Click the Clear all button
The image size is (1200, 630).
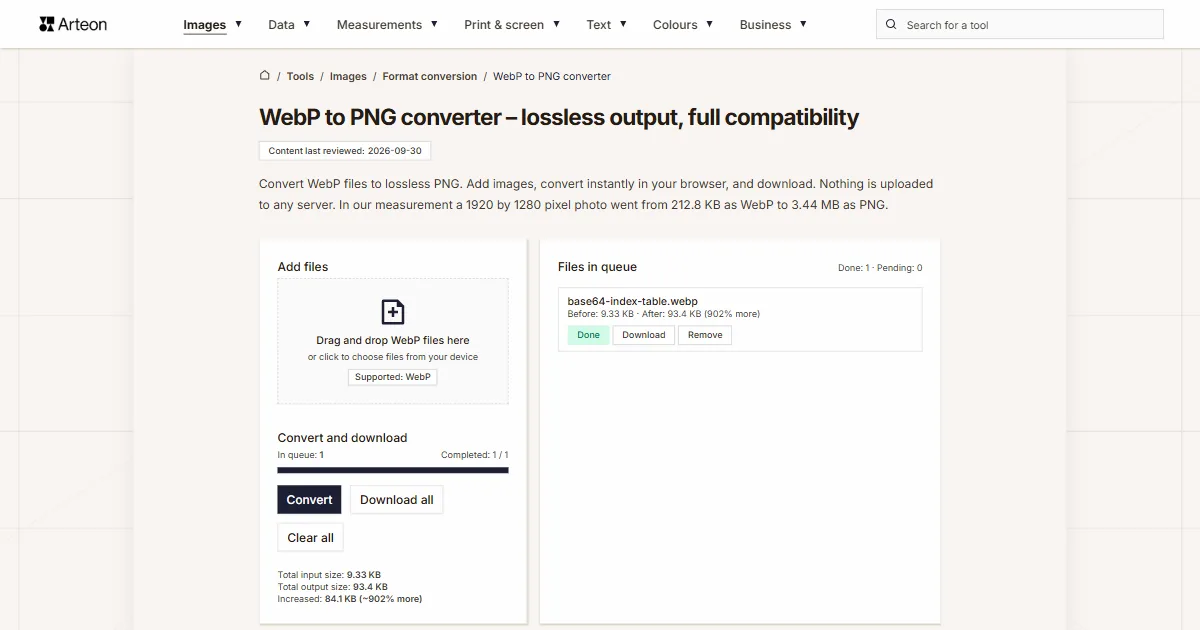click(311, 537)
